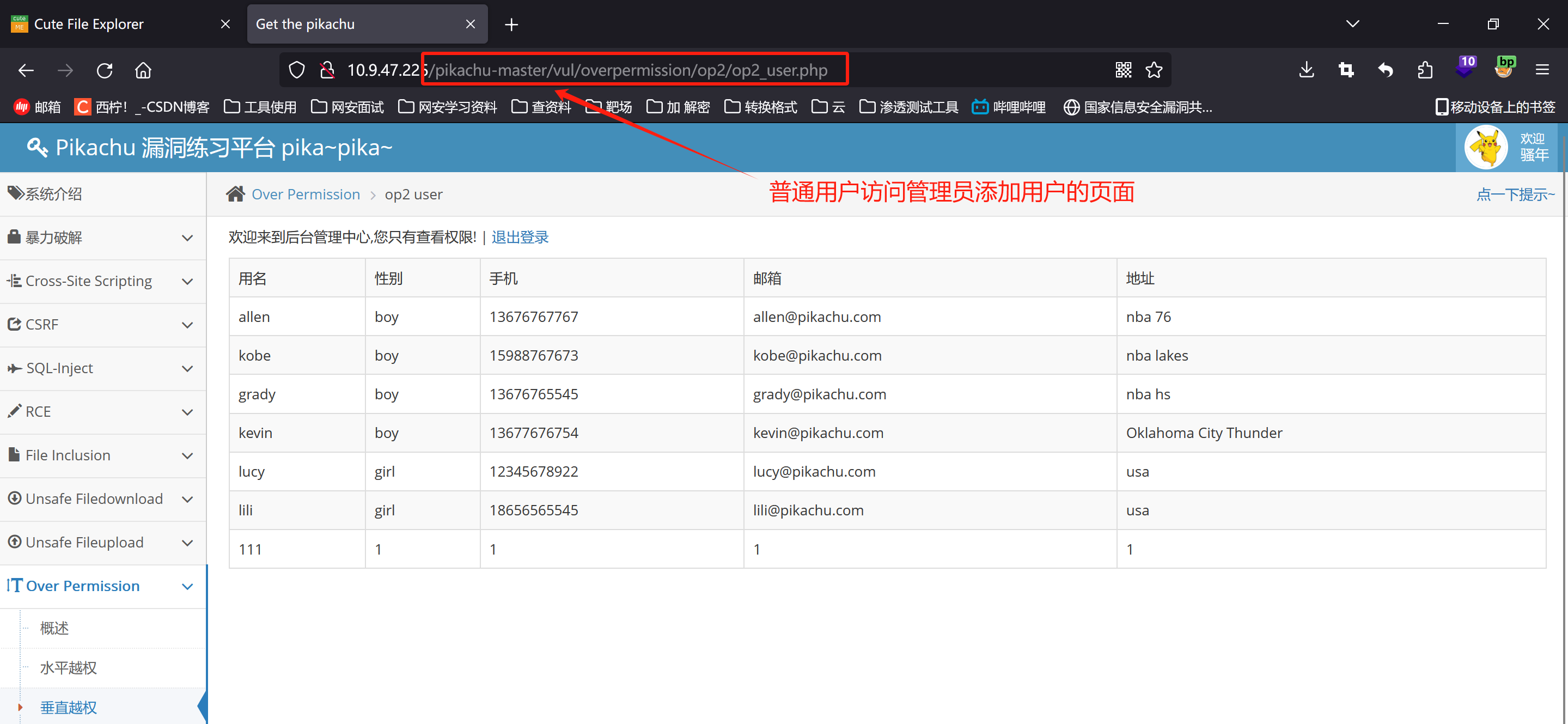Screen dimensions: 1568x724
Task: List all tabs with the chevron
Action: click(1352, 24)
